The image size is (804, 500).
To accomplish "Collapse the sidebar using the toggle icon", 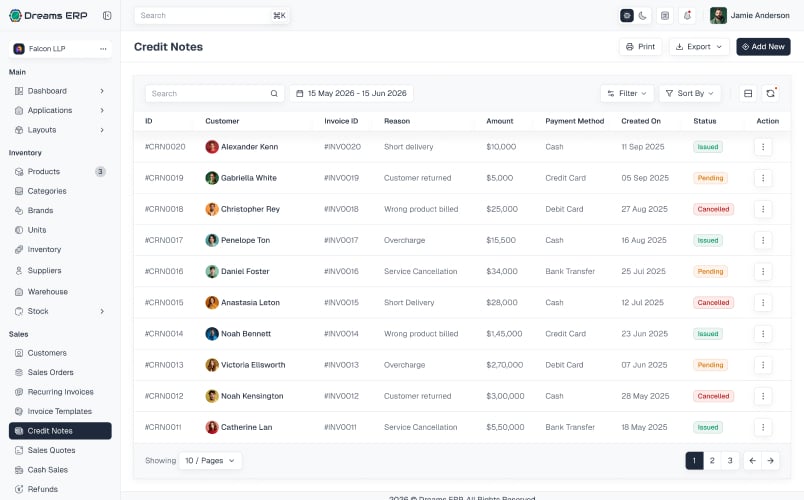I will (107, 15).
